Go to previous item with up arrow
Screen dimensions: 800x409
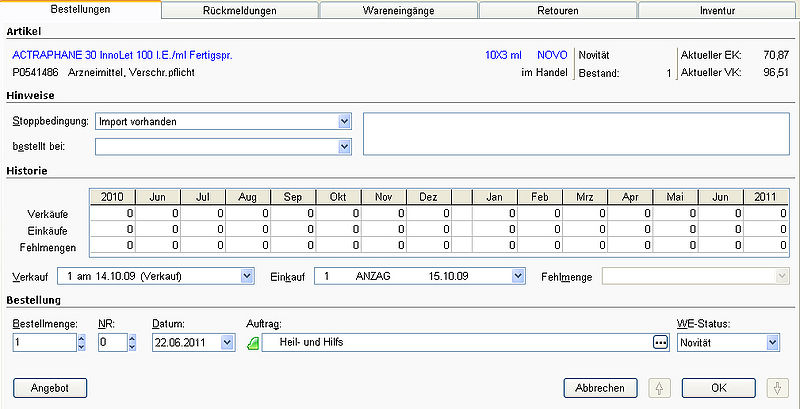coord(659,388)
